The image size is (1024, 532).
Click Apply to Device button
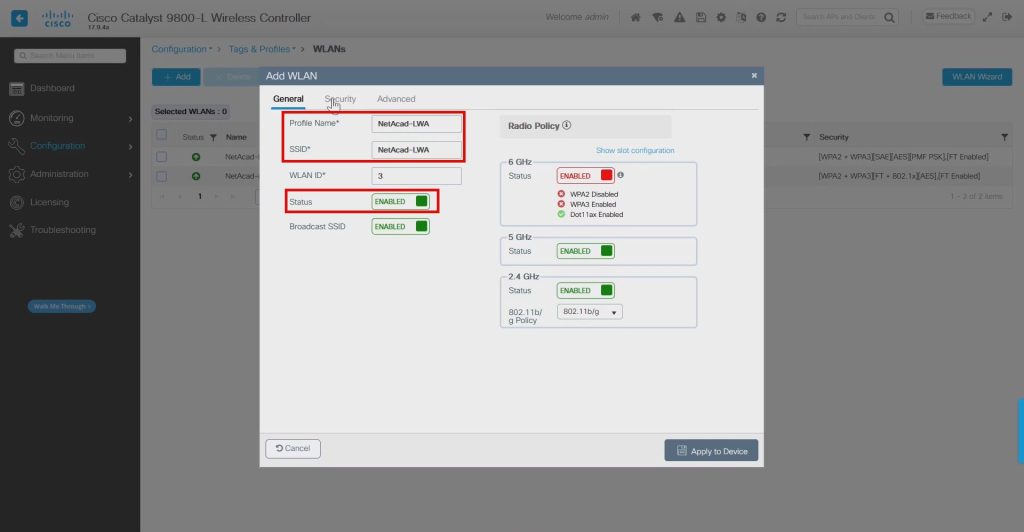point(711,450)
